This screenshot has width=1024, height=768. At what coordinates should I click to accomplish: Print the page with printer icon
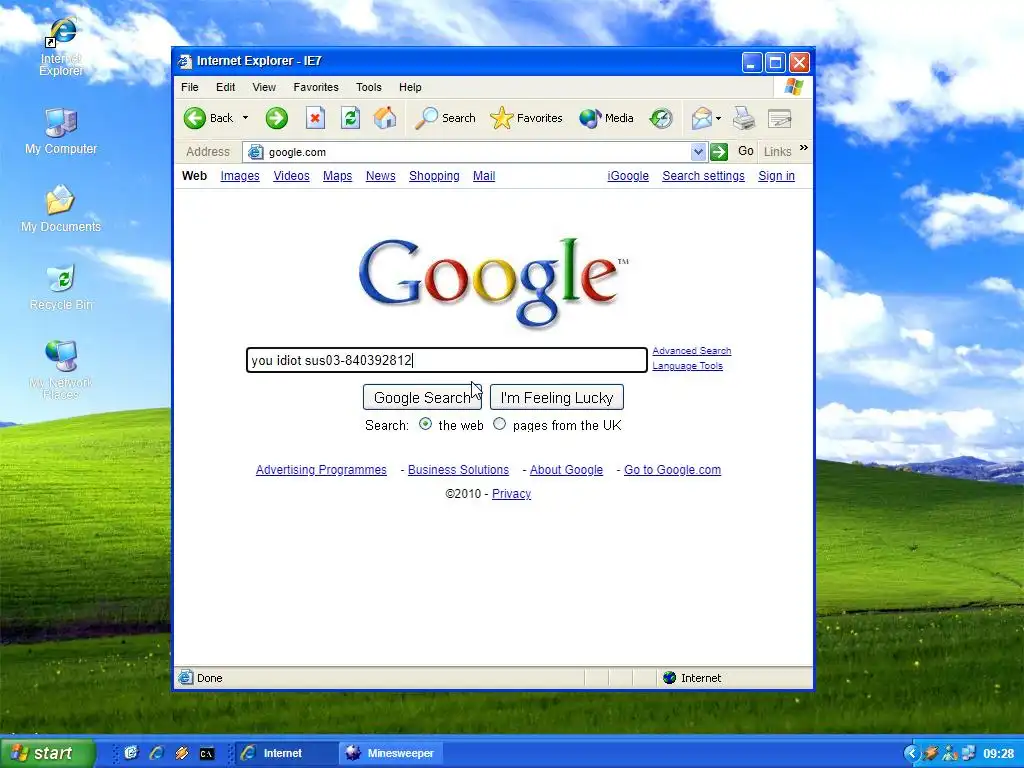coord(744,118)
